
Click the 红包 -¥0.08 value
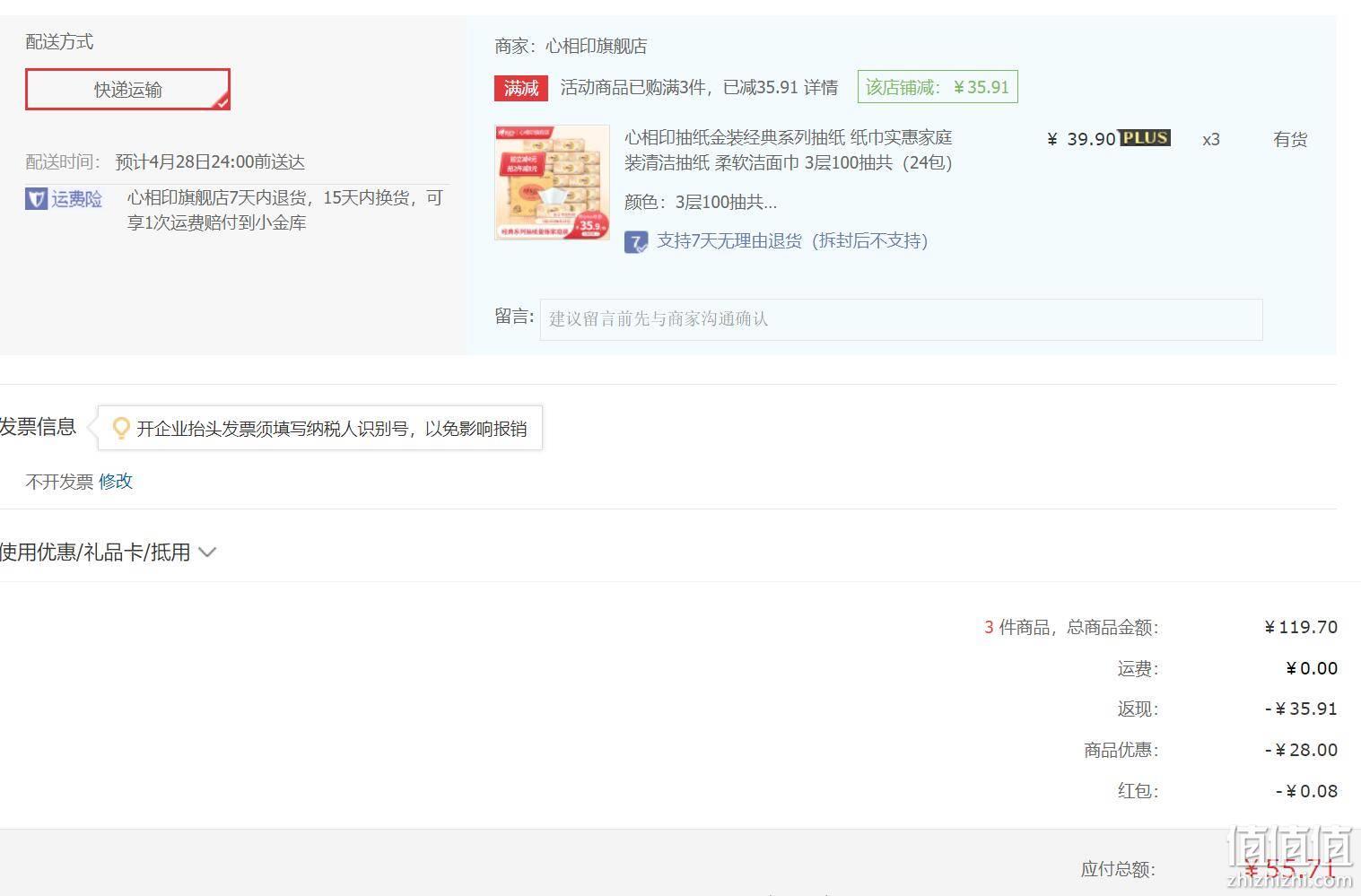(1306, 792)
